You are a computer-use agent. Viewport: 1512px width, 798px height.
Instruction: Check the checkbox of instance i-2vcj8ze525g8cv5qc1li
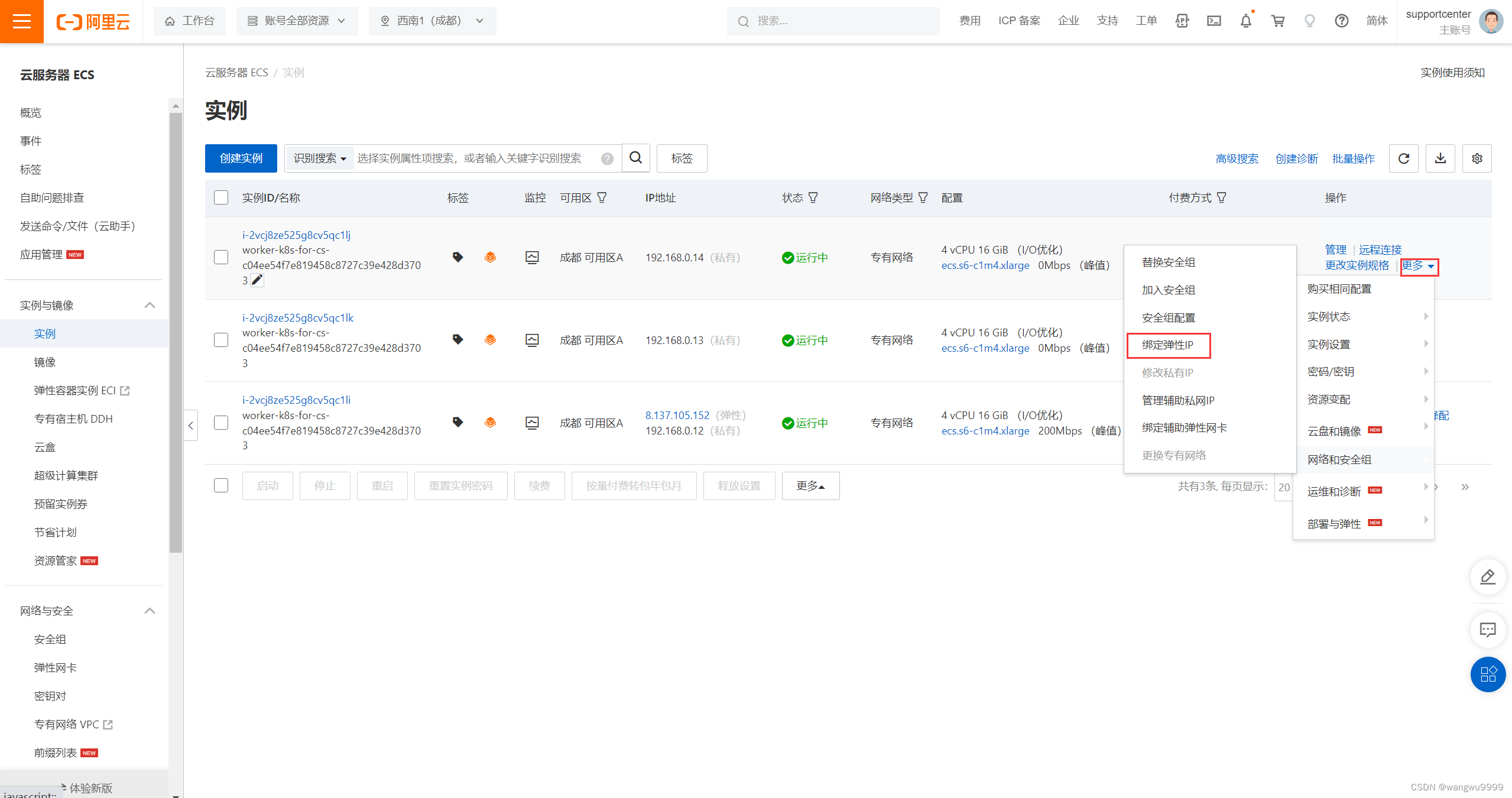click(220, 423)
